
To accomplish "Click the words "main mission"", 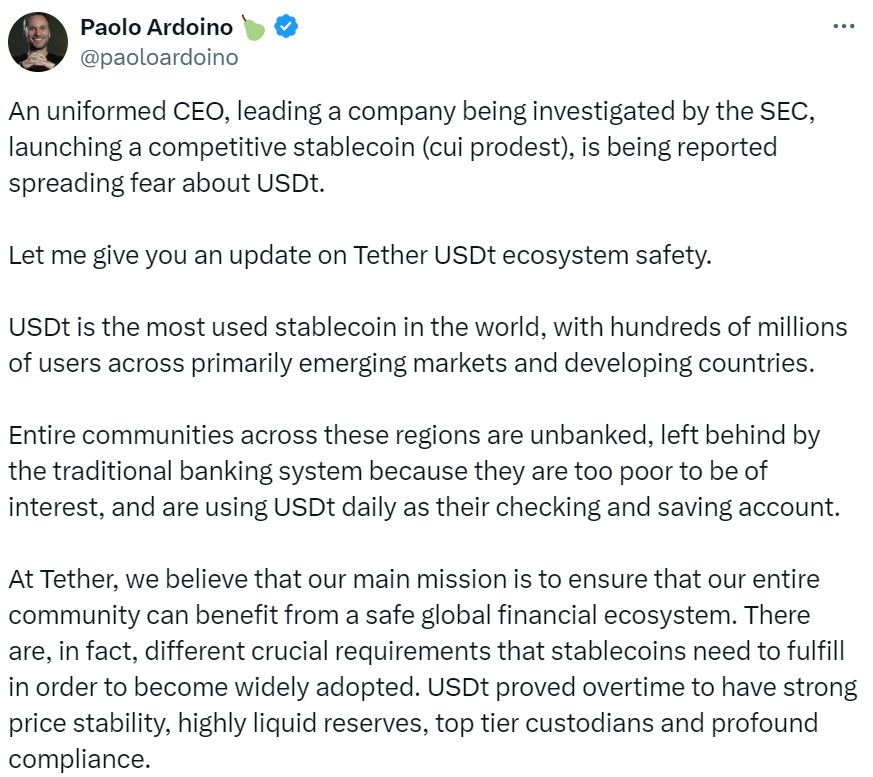I will (423, 579).
